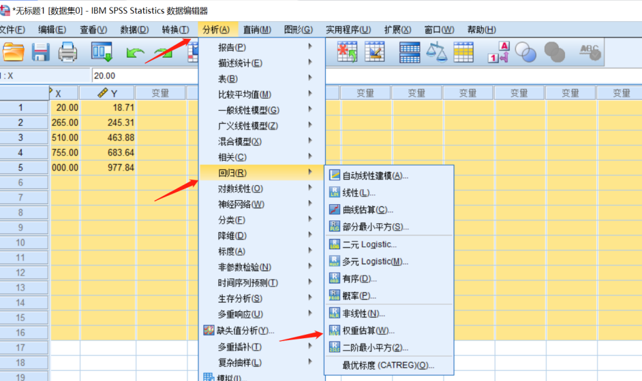This screenshot has width=642, height=381.
Task: Select cell with value 463.88
Action: (x=108, y=138)
